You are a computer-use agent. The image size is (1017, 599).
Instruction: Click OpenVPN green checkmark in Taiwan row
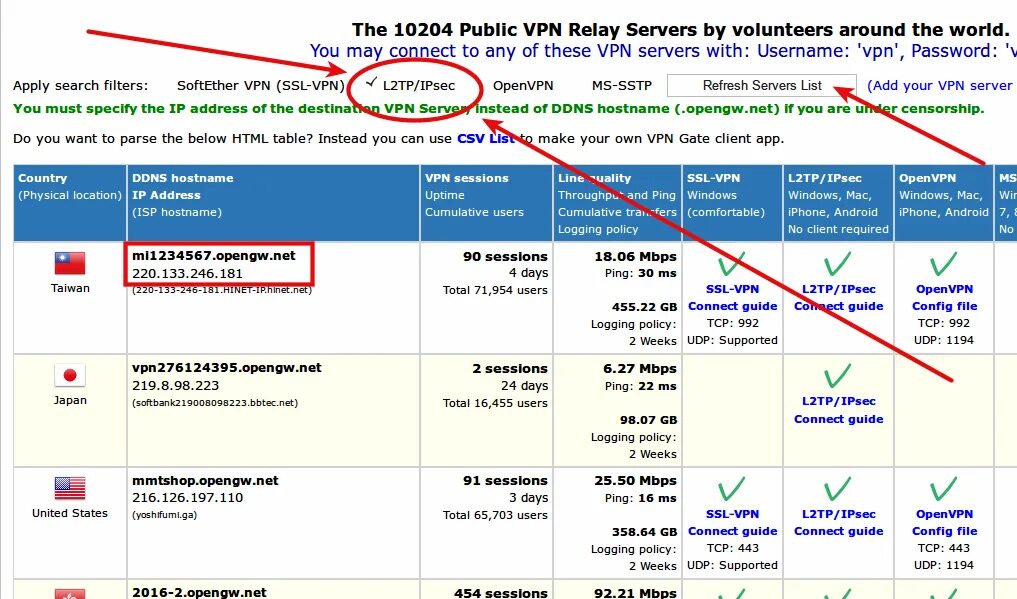(944, 264)
